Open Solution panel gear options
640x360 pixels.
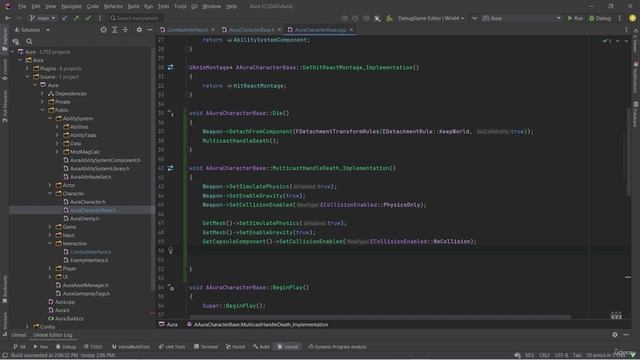tap(139, 30)
